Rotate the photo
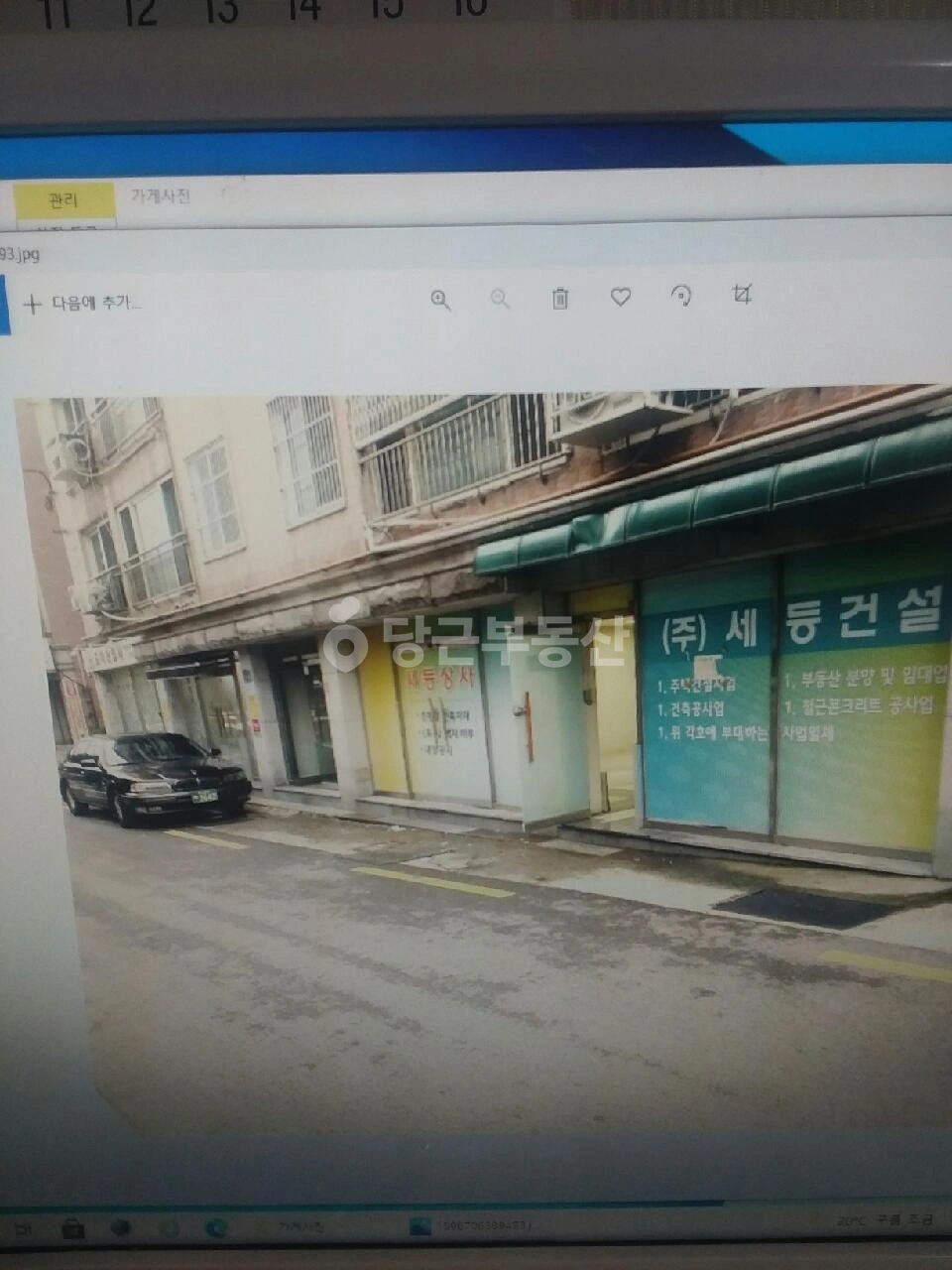Viewport: 952px width, 1270px height. click(681, 296)
